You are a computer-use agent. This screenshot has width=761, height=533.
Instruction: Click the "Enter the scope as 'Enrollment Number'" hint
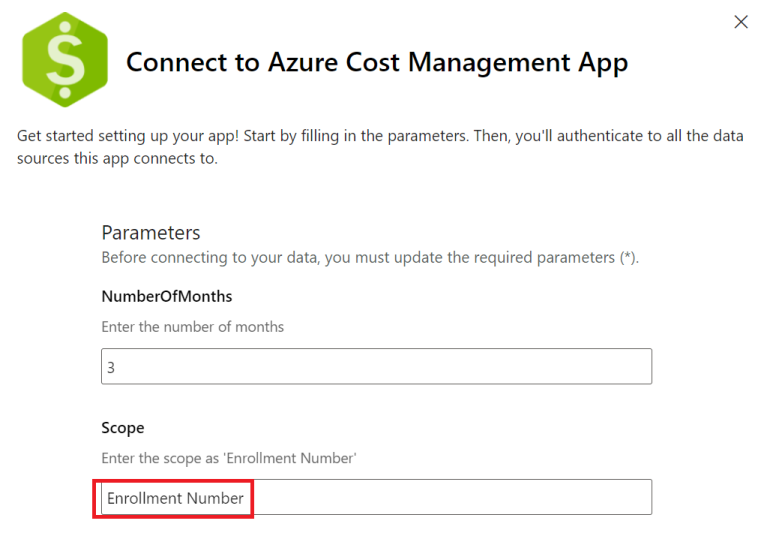[x=229, y=458]
